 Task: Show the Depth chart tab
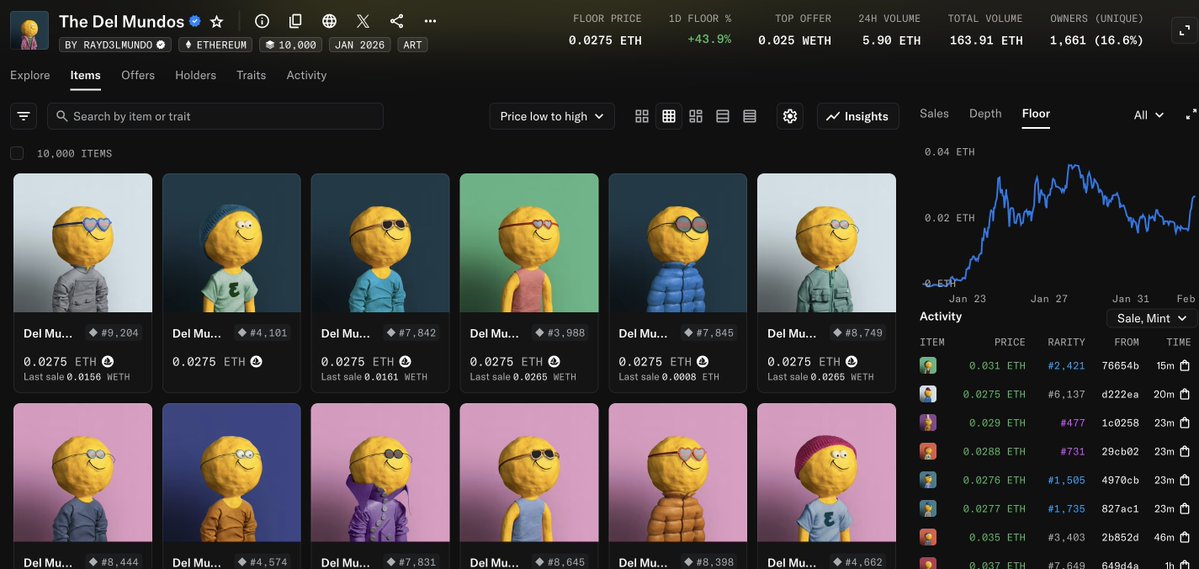pos(985,113)
